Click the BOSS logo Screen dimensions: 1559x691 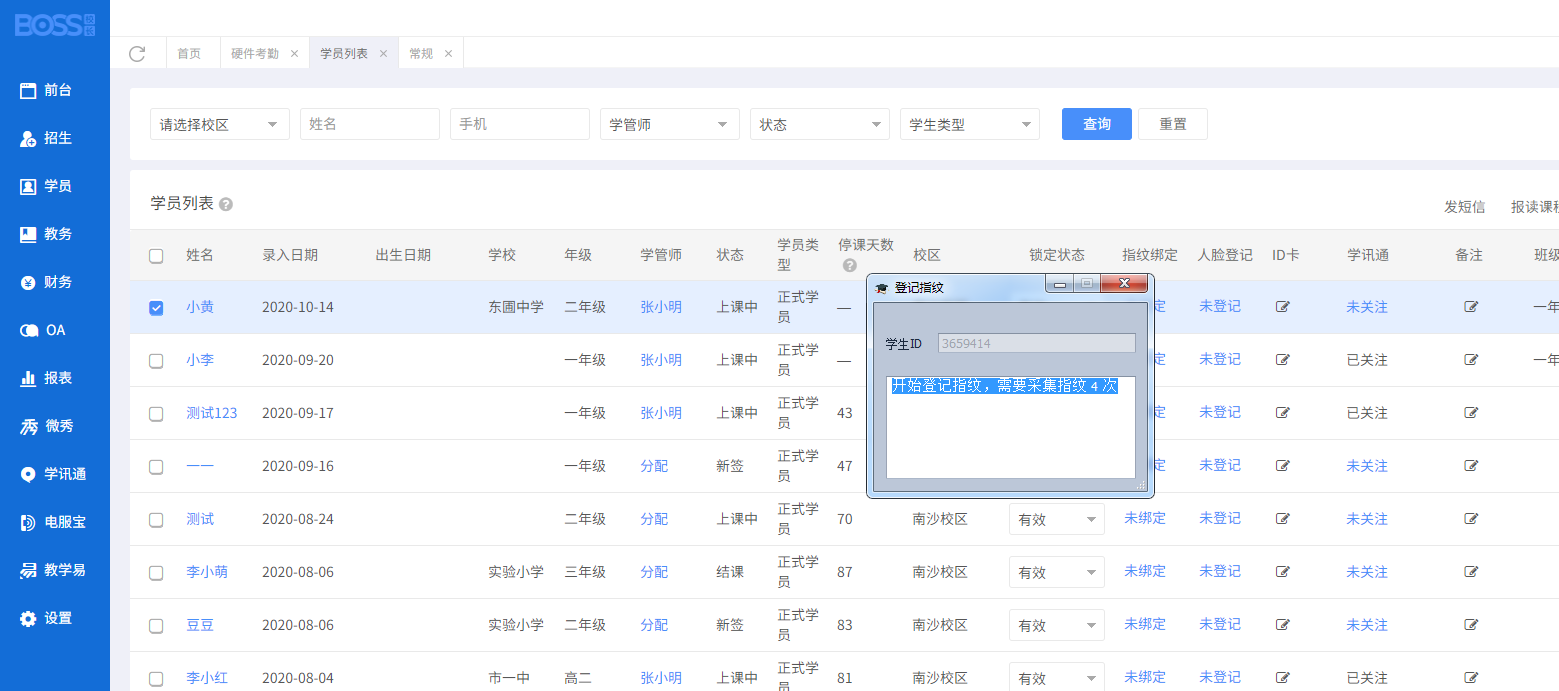[x=55, y=24]
